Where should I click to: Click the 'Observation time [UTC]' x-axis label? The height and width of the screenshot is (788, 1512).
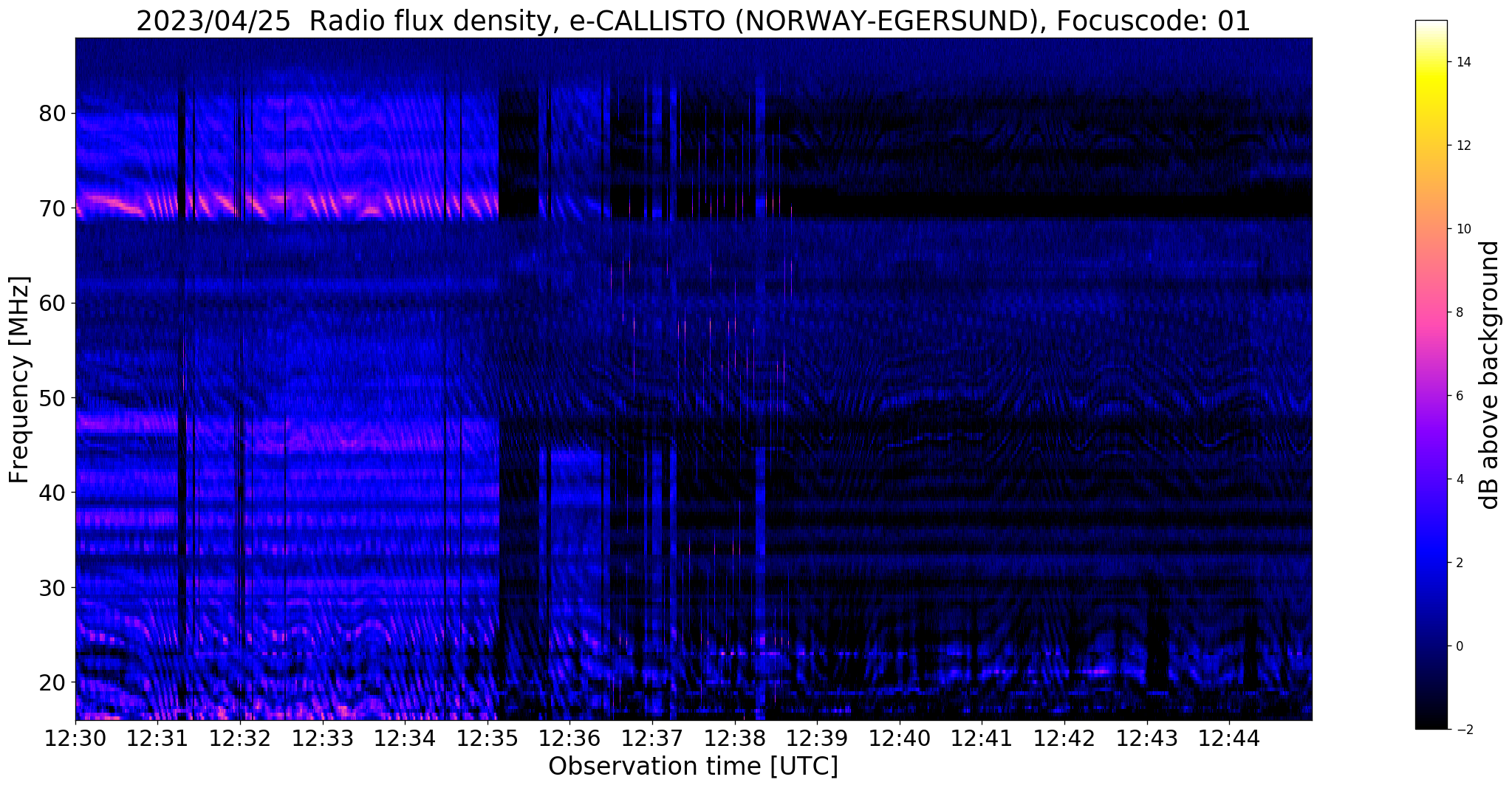pos(693,767)
